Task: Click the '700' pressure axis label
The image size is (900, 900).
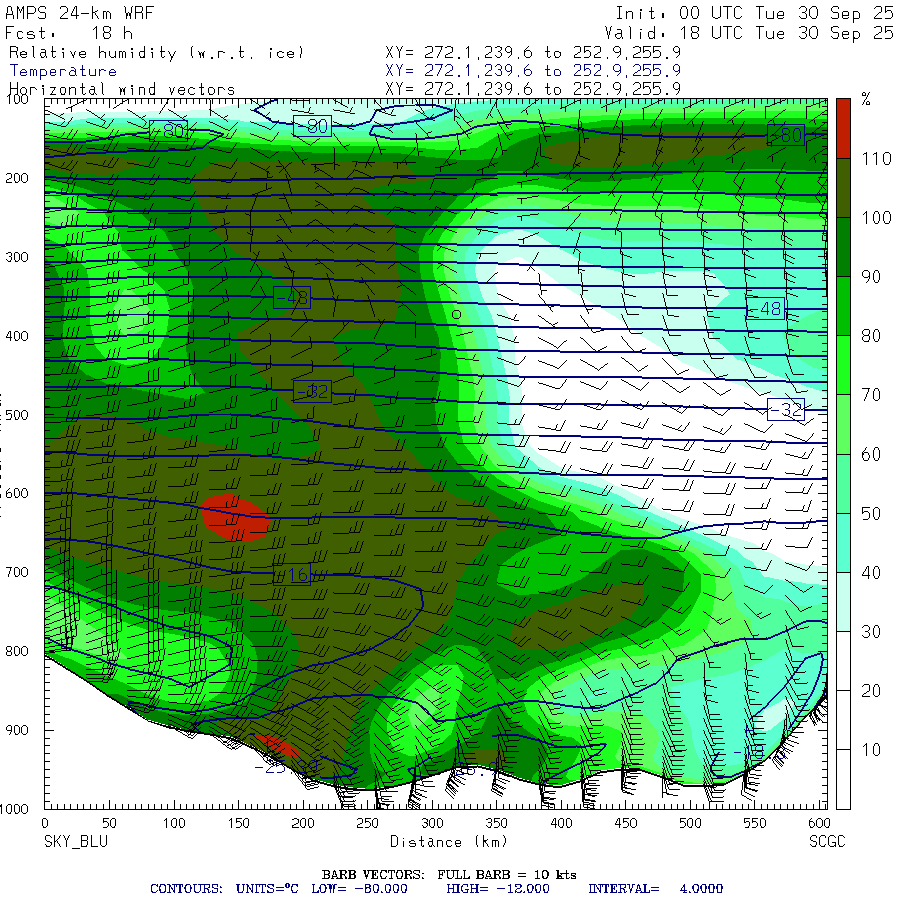Action: point(17,572)
